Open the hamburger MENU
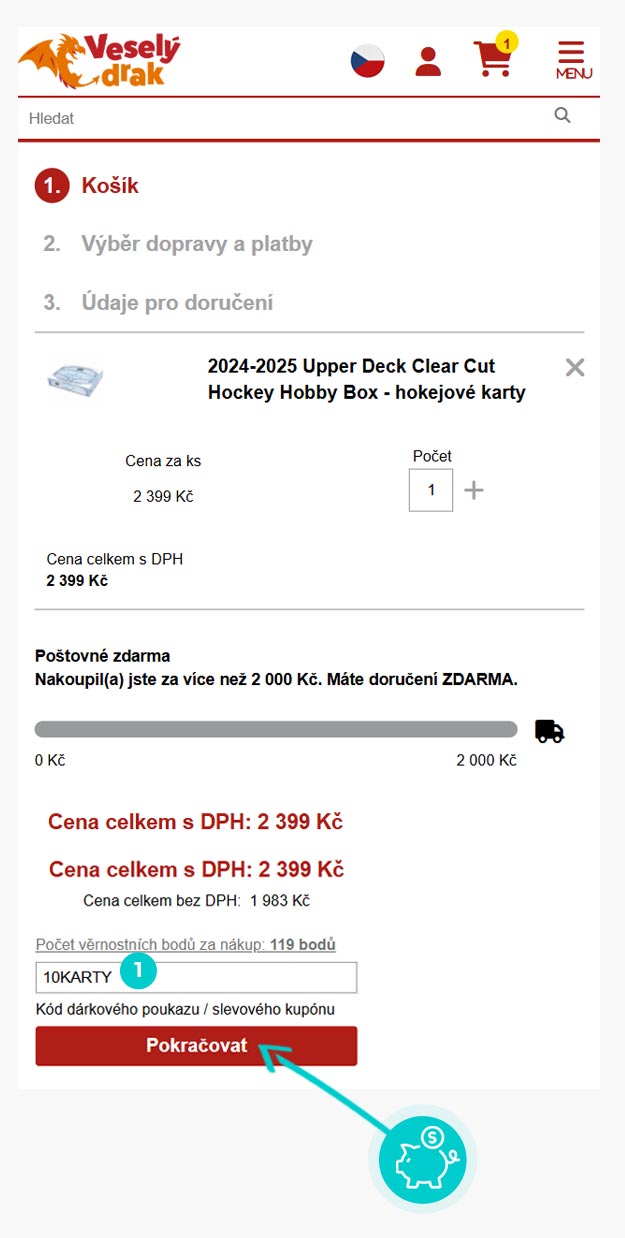The width and height of the screenshot is (625, 1238). tap(573, 60)
